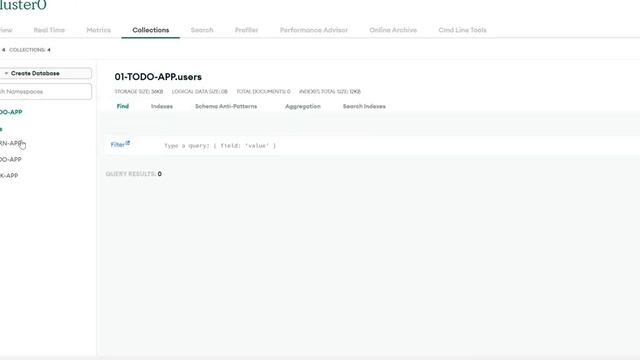The height and width of the screenshot is (360, 640).
Task: Select the Collections tab
Action: pos(151,30)
